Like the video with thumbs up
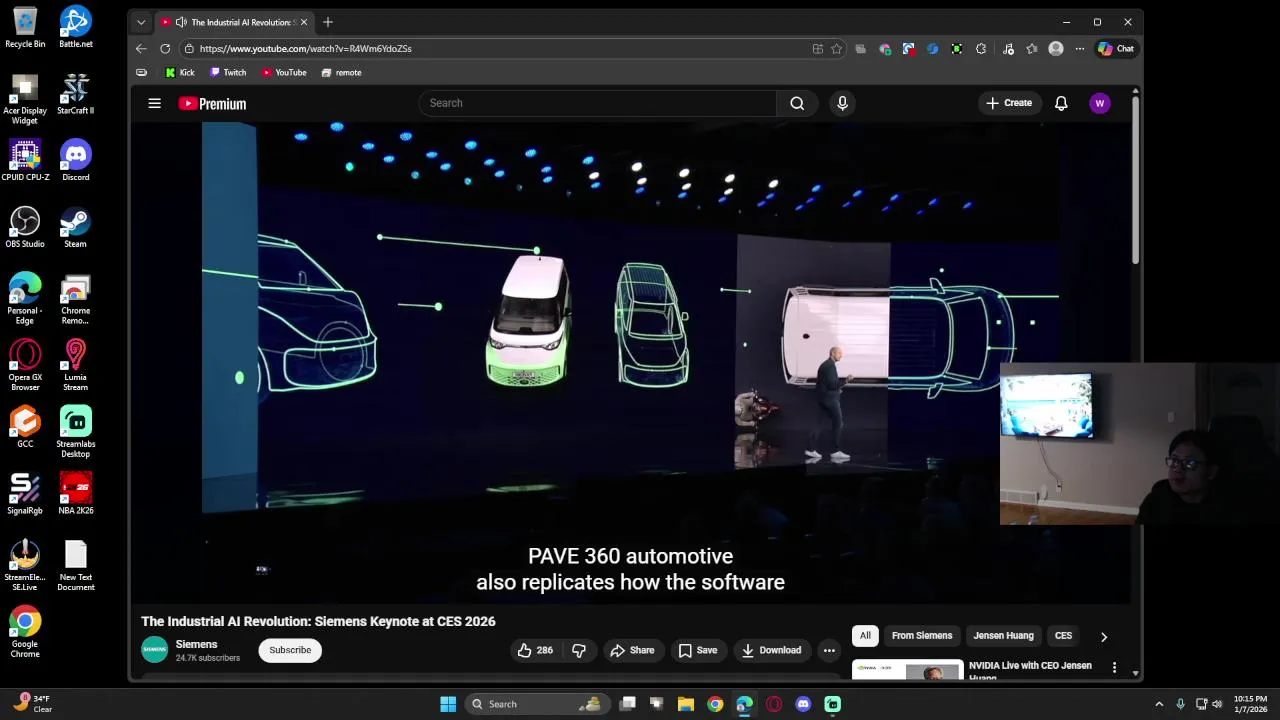This screenshot has width=1280, height=720. [x=535, y=650]
